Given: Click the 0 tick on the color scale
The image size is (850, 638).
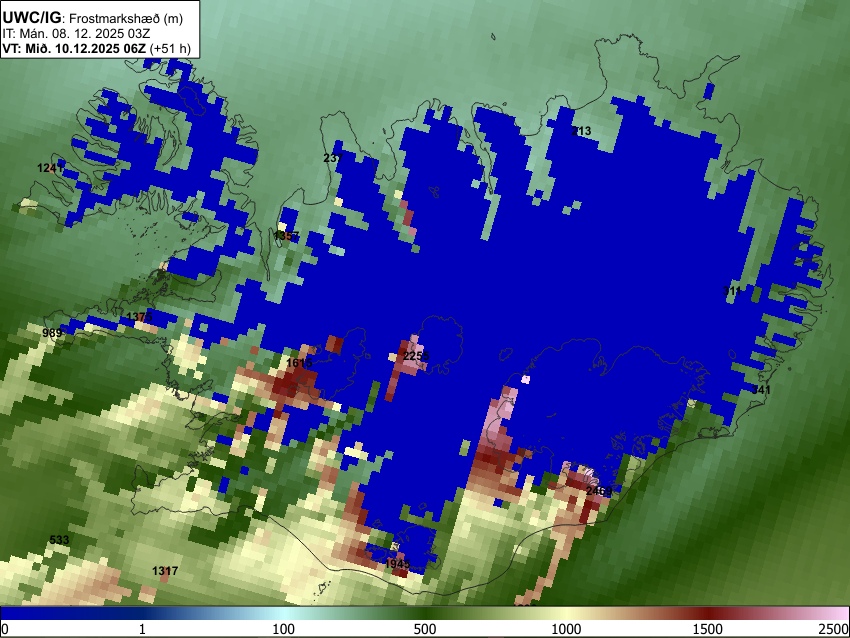Looking at the screenshot, I should [x=5, y=629].
